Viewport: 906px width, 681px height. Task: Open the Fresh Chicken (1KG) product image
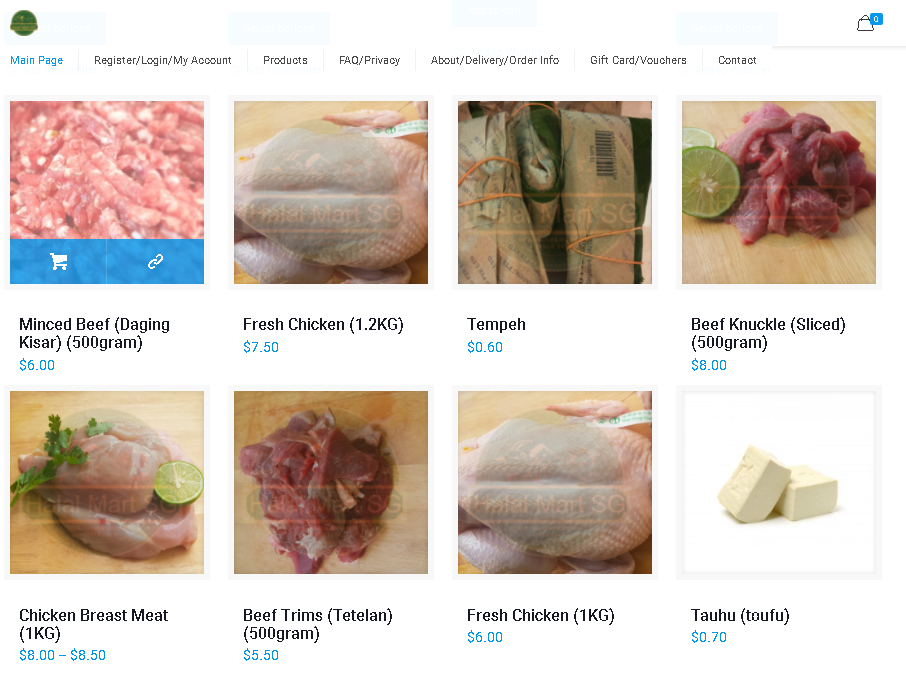555,483
